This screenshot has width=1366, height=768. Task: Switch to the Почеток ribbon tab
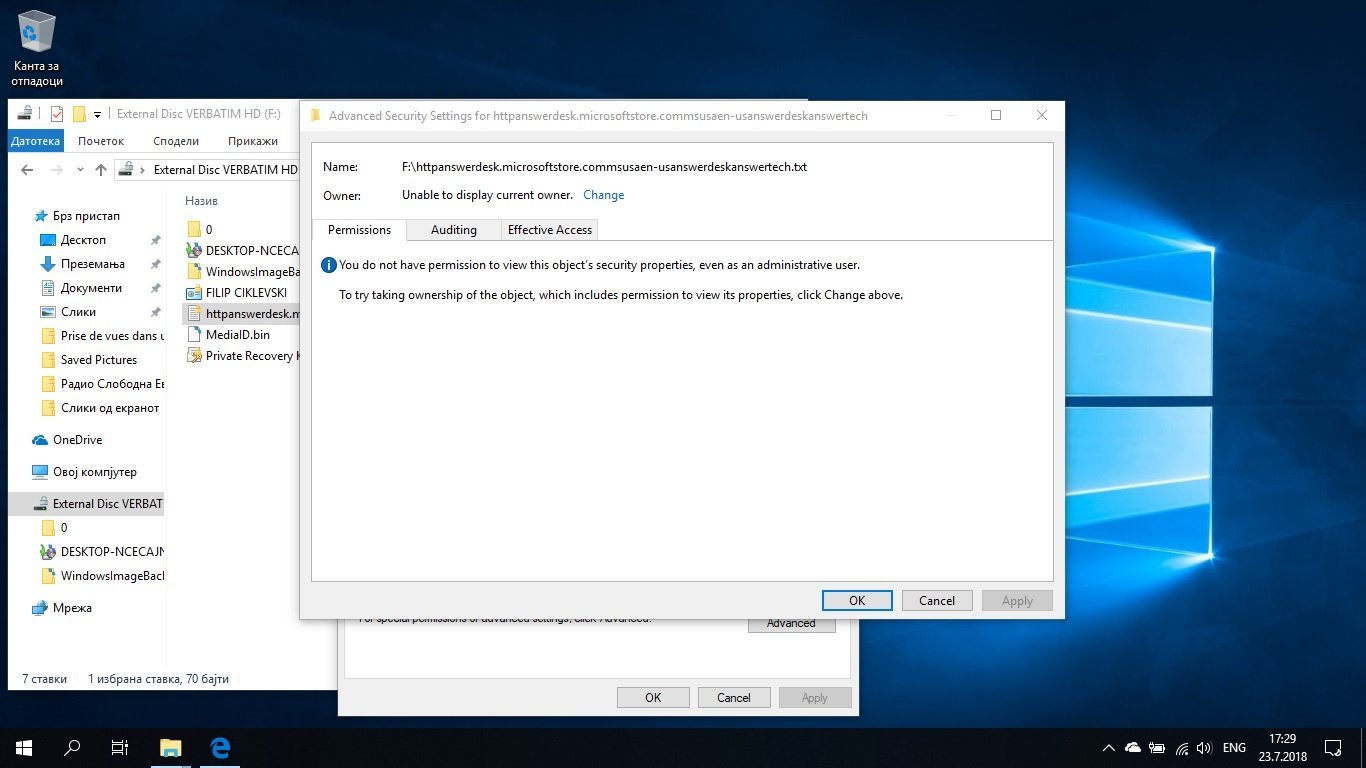point(101,141)
